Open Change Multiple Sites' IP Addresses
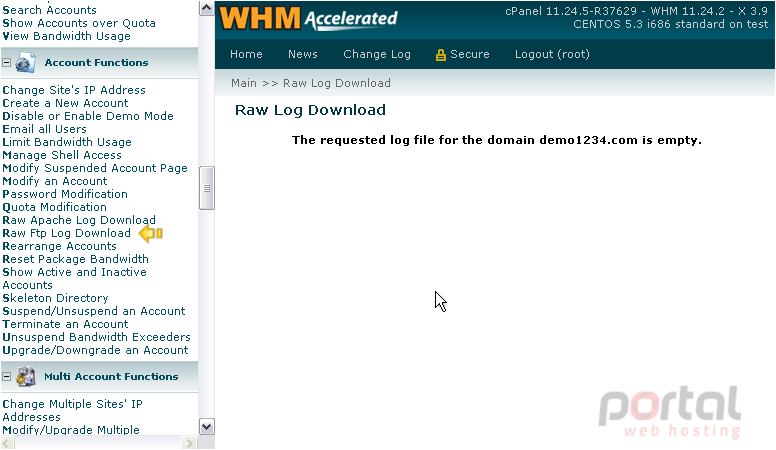Viewport: 776px width, 450px height. (72, 410)
